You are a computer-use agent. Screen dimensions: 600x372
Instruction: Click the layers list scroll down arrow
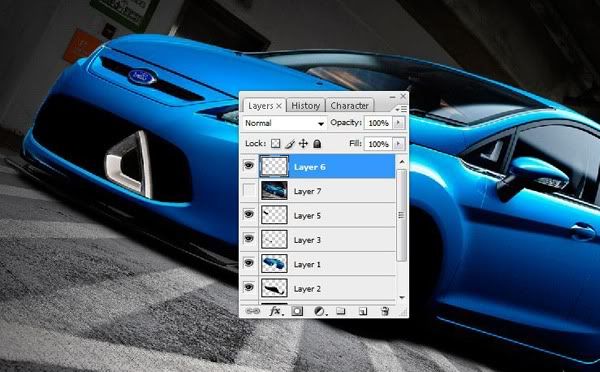(401, 297)
